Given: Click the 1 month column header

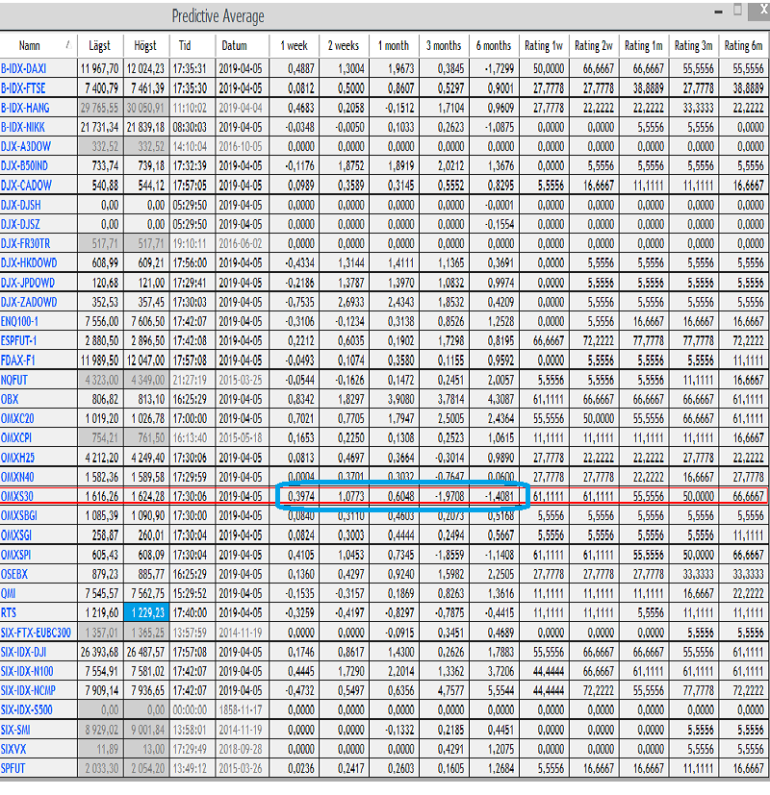Looking at the screenshot, I should [x=393, y=46].
